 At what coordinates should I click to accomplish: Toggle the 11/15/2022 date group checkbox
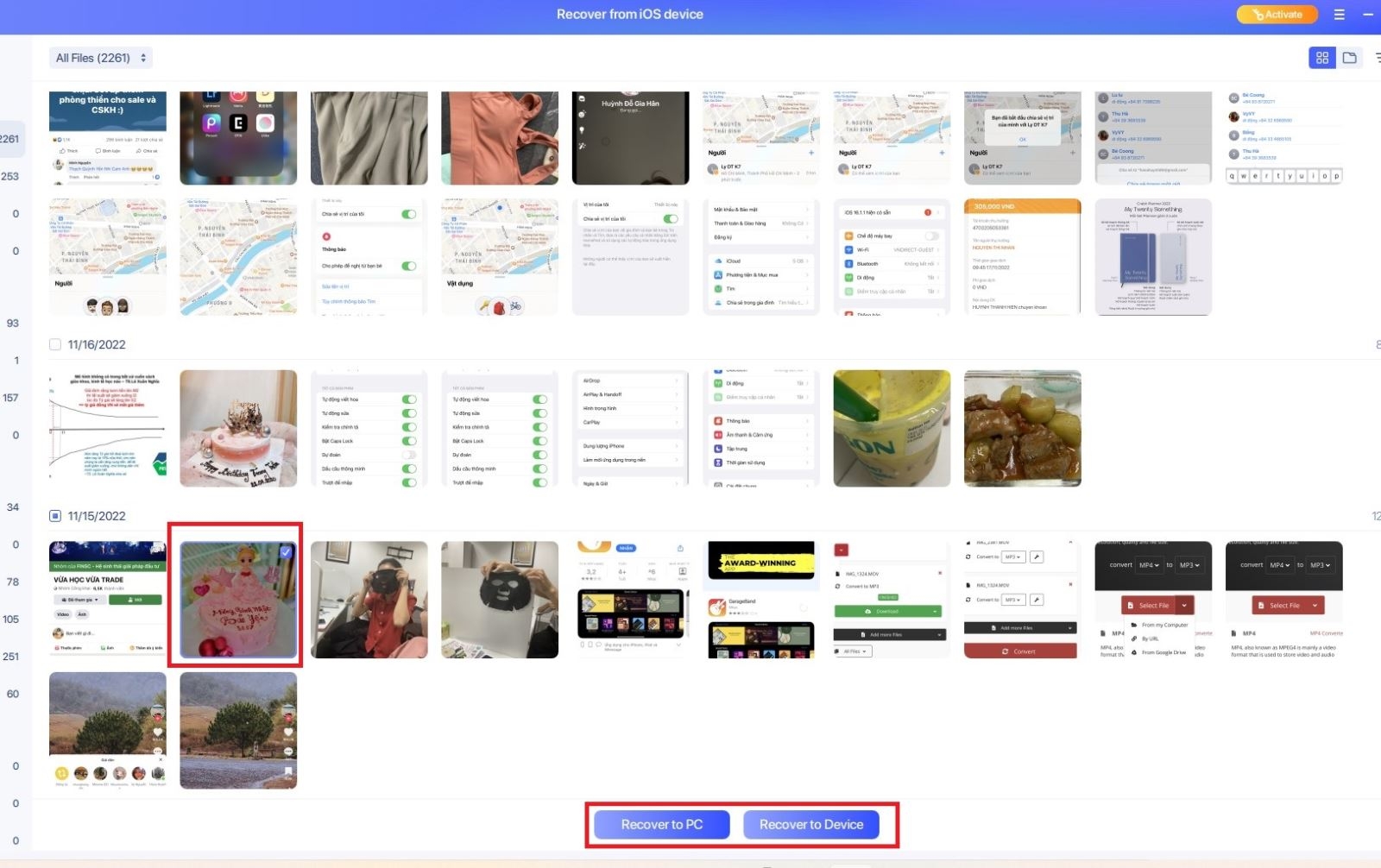click(x=55, y=516)
